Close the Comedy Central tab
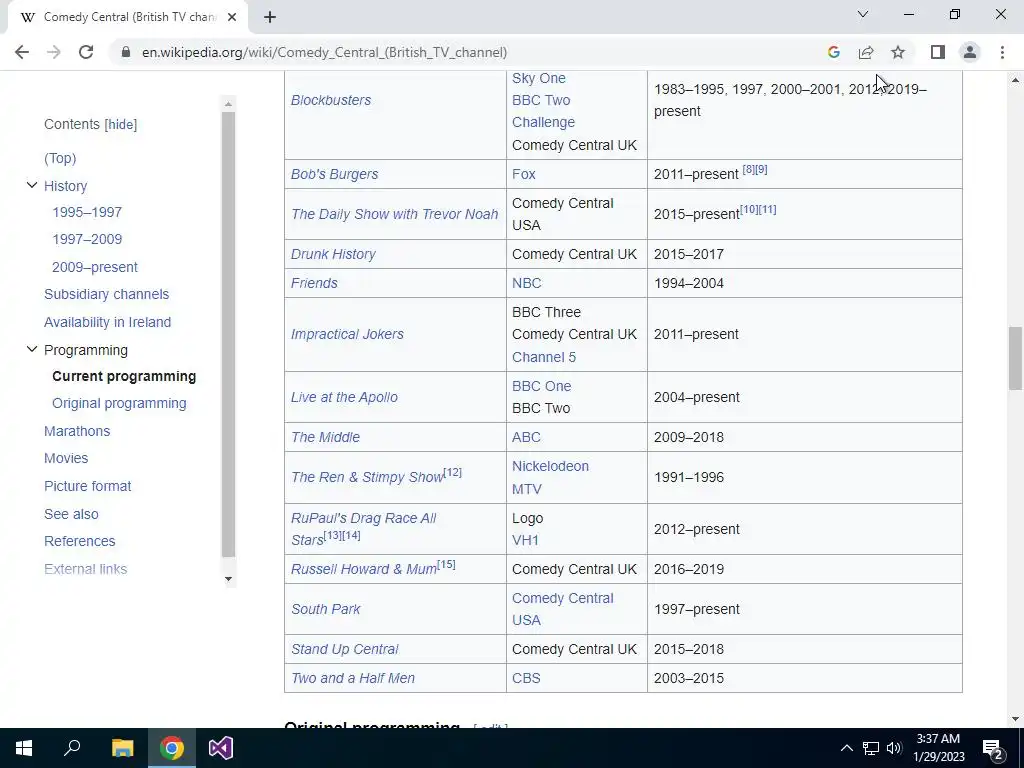 (232, 17)
